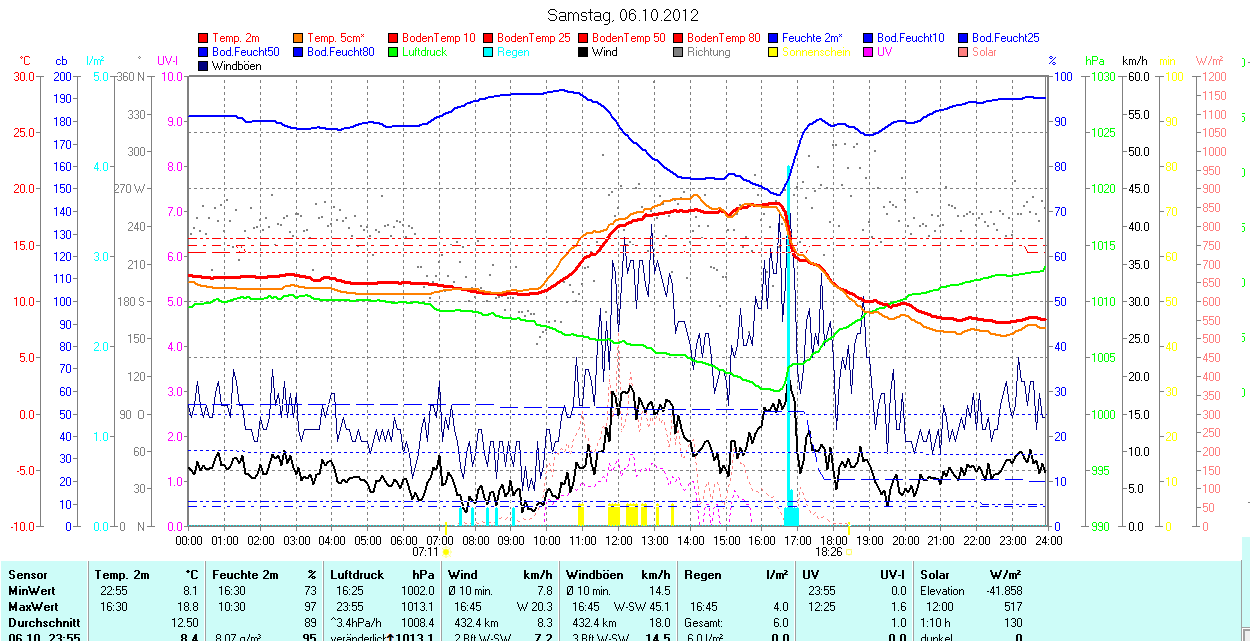Click the chart title Samstag, 06.10.2012

(x=624, y=15)
